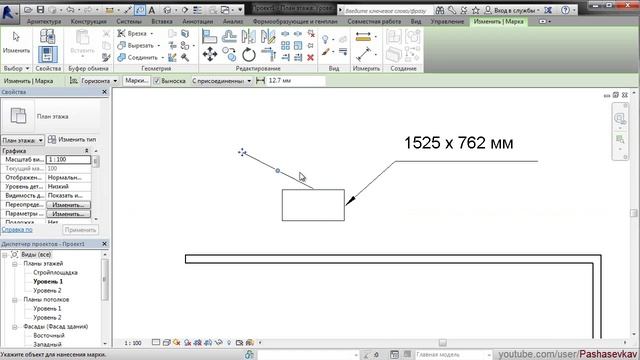
Task: Collapse the Фасады tree node
Action: click(15, 327)
